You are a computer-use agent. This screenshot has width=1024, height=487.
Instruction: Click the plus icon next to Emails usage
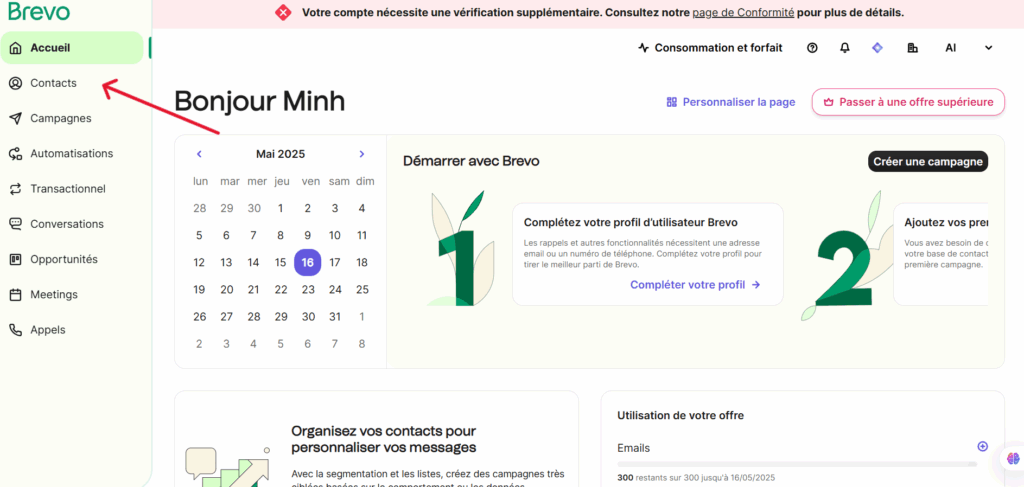coord(982,447)
